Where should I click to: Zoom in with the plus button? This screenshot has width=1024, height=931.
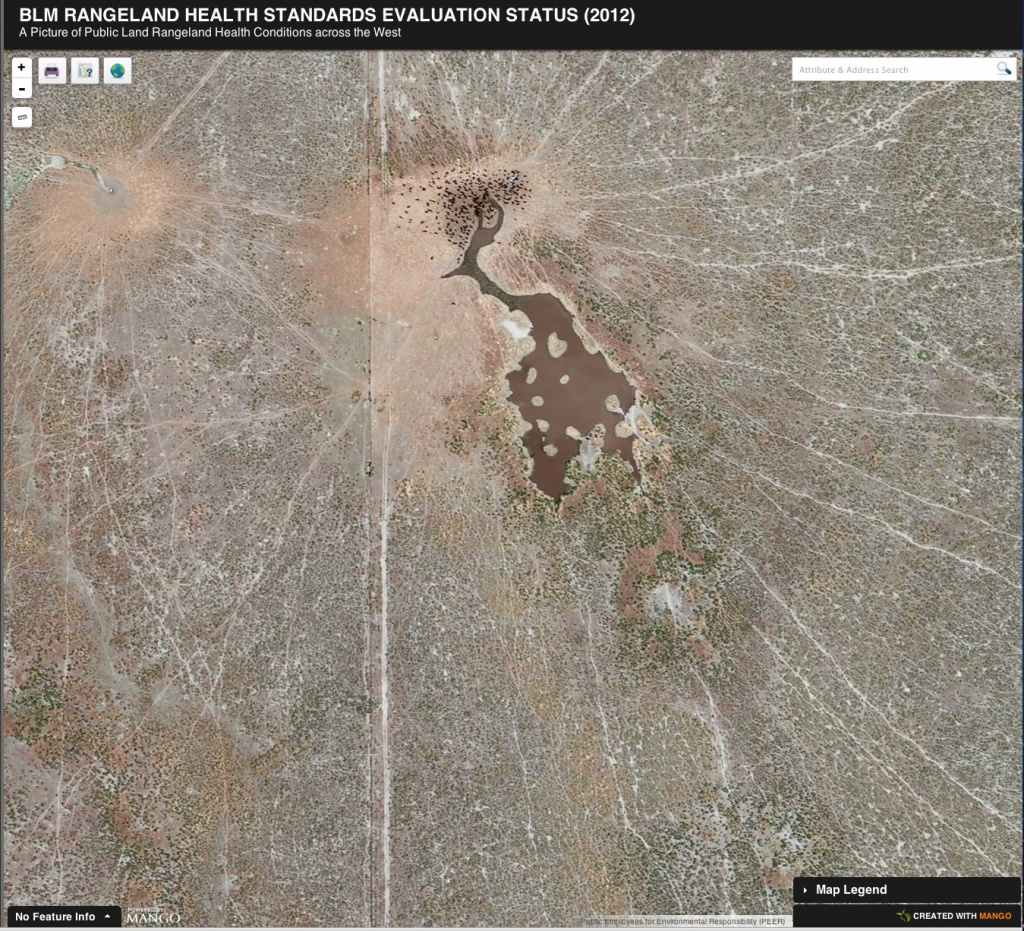point(22,67)
